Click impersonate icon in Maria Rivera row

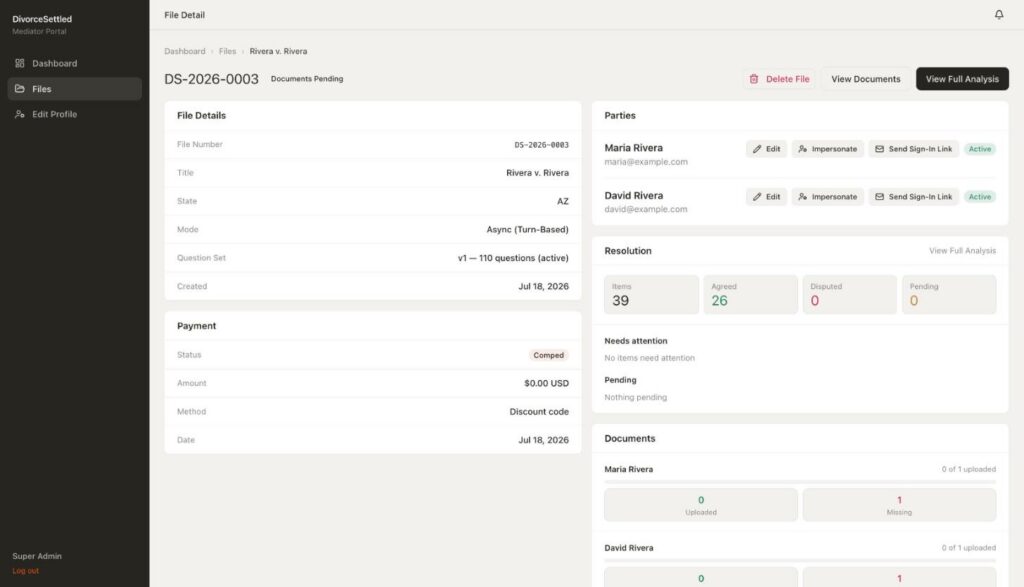[x=803, y=149]
